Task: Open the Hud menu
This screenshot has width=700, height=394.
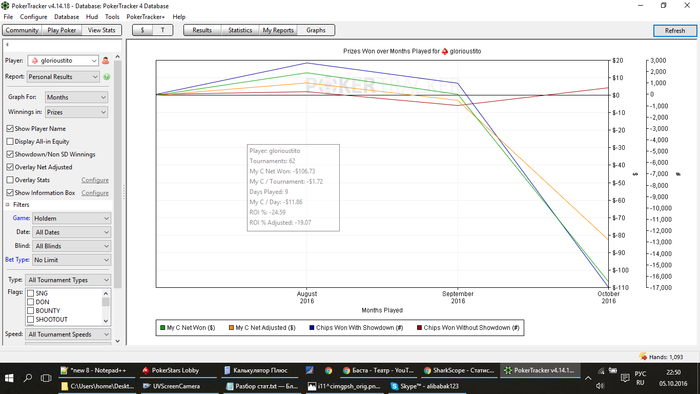Action: coord(92,17)
